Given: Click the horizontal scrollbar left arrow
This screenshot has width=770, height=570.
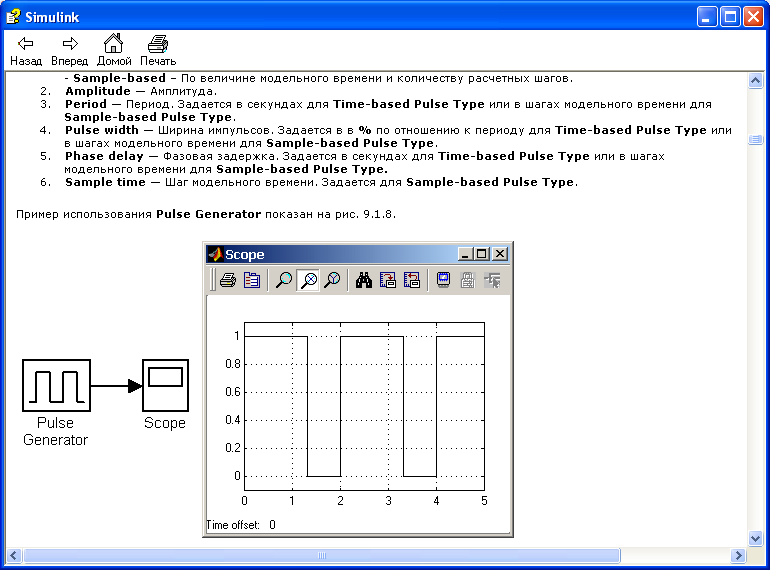Looking at the screenshot, I should click(x=13, y=555).
